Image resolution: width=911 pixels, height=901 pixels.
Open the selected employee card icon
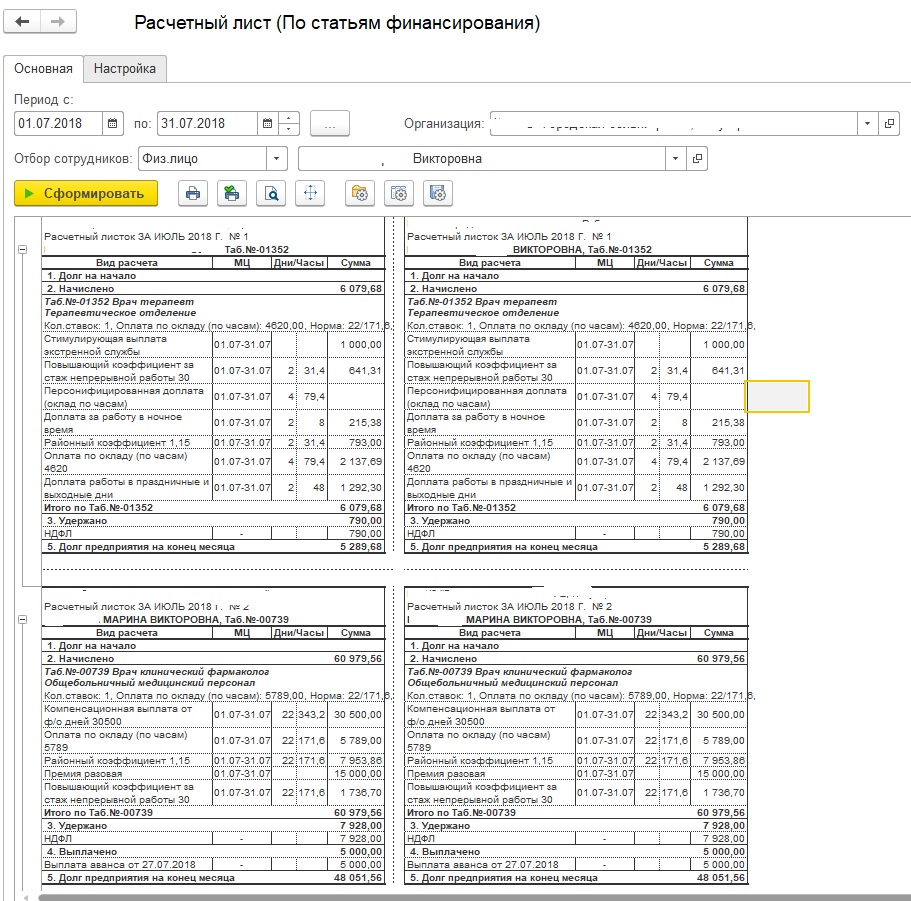[697, 158]
